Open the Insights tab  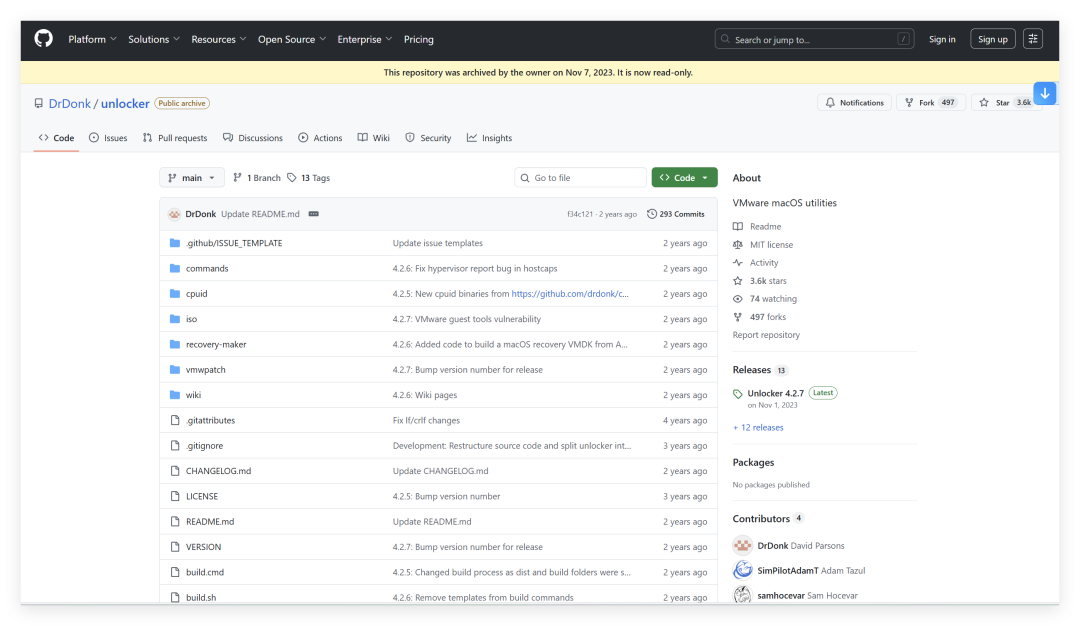coord(489,138)
